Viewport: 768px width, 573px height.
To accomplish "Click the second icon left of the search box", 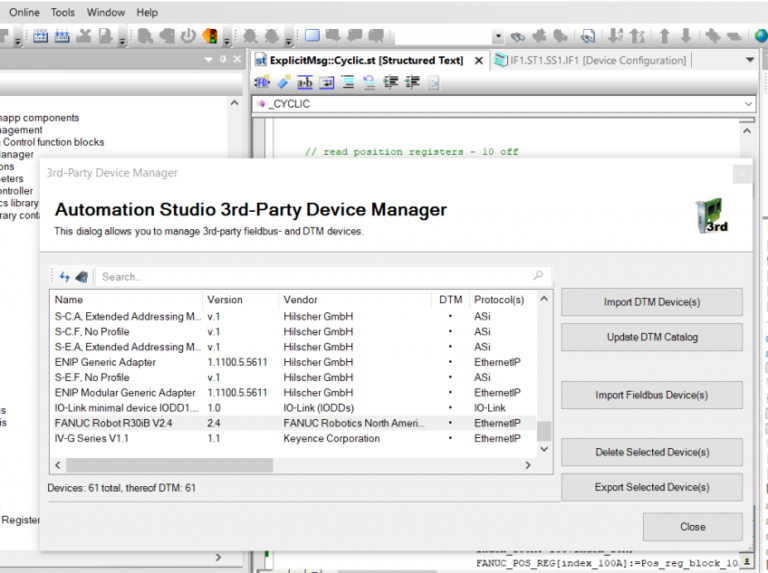I will tap(82, 277).
